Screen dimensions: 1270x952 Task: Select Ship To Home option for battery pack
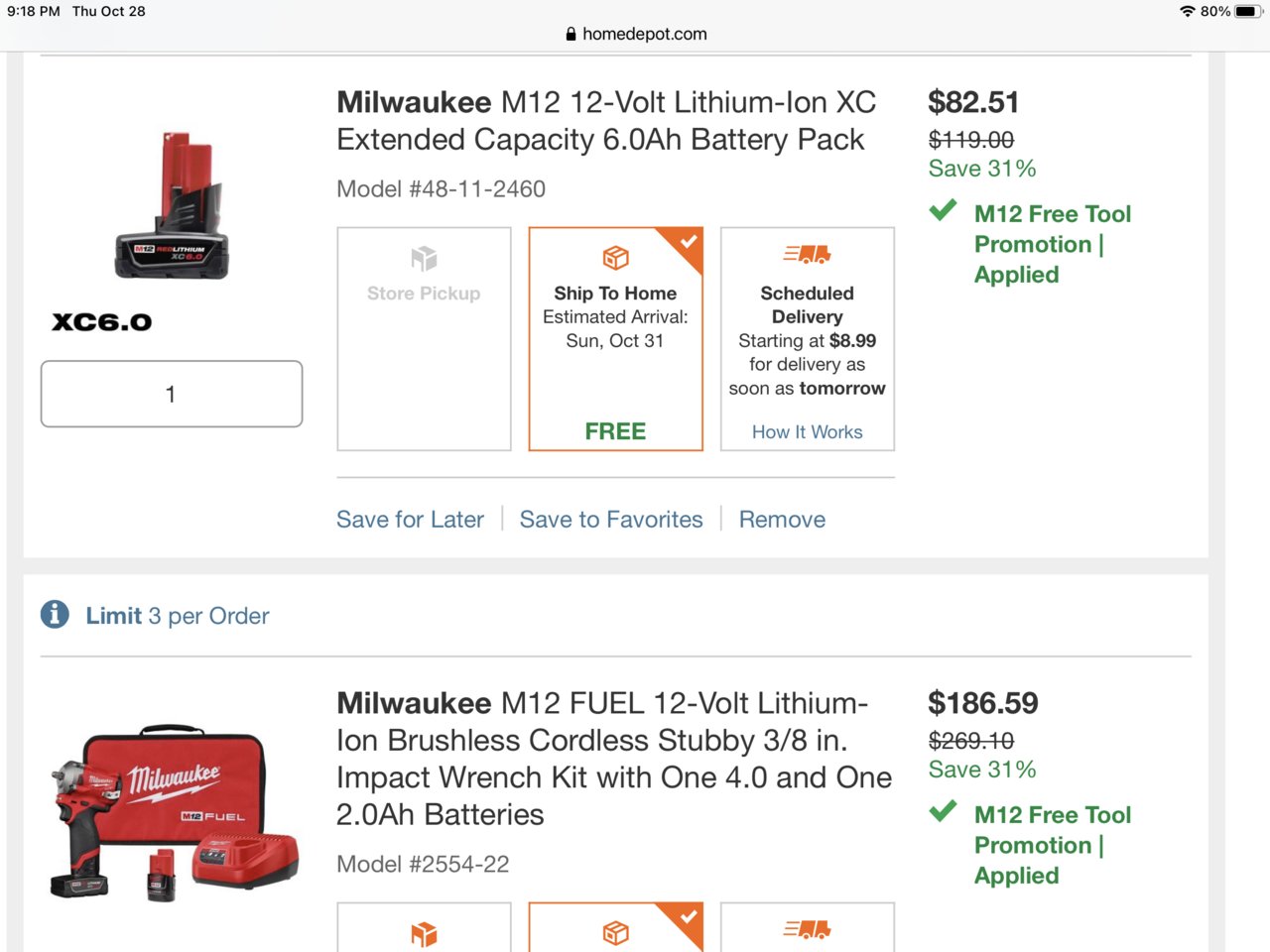615,339
